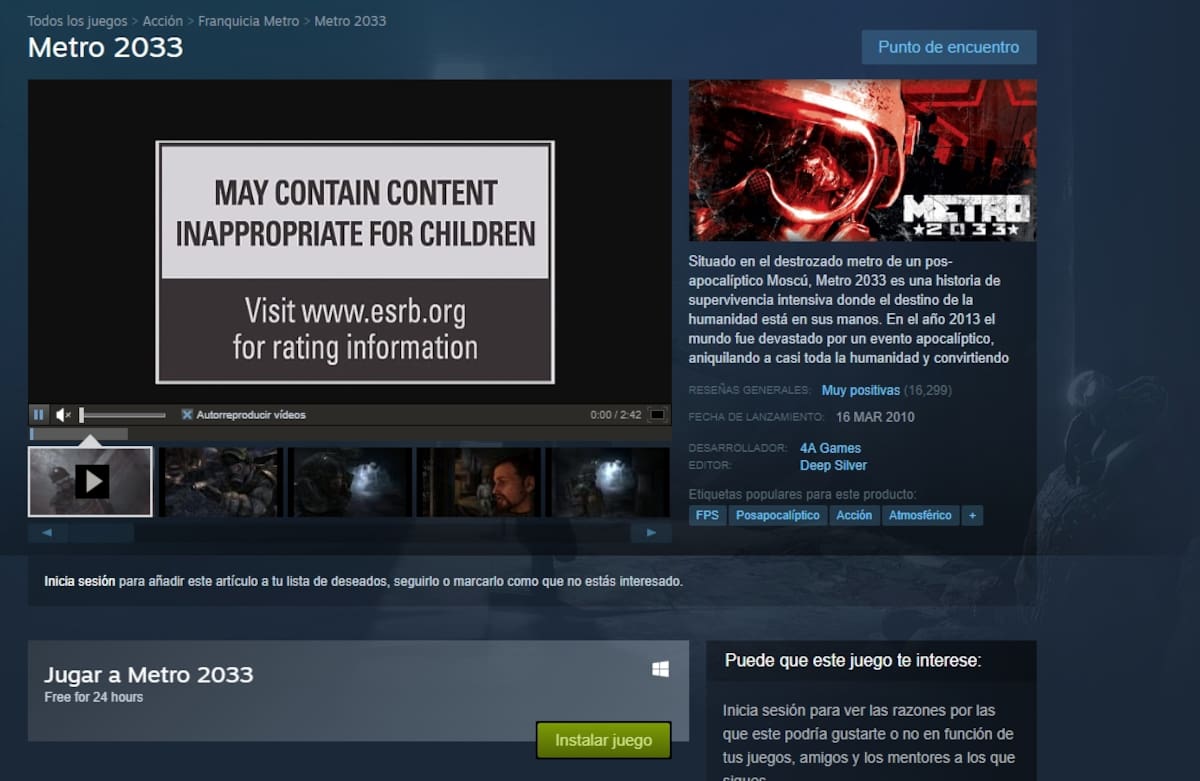
Task: Open developer 4A Games link
Action: pyautogui.click(x=830, y=448)
